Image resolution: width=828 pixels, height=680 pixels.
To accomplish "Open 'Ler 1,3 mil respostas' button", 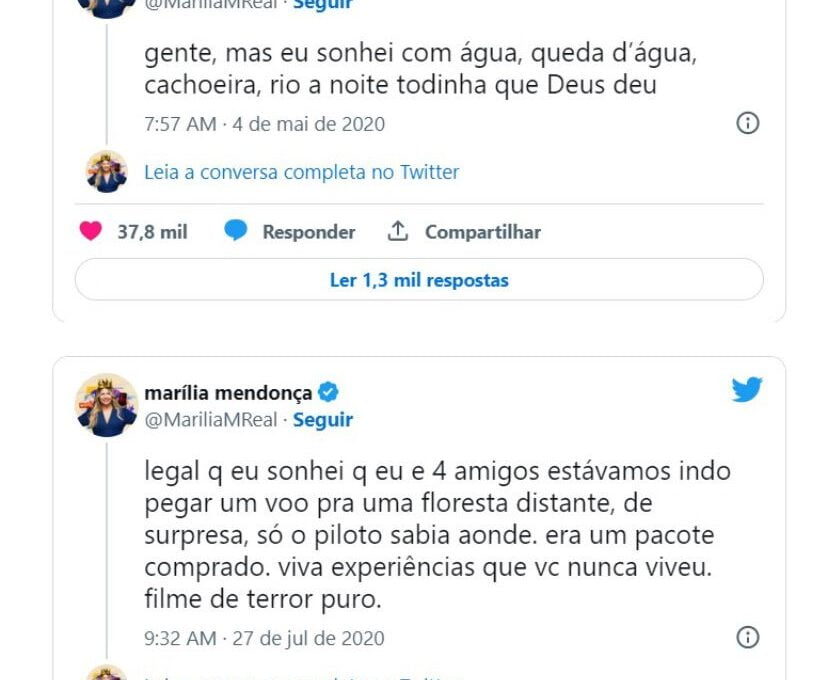I will click(419, 280).
